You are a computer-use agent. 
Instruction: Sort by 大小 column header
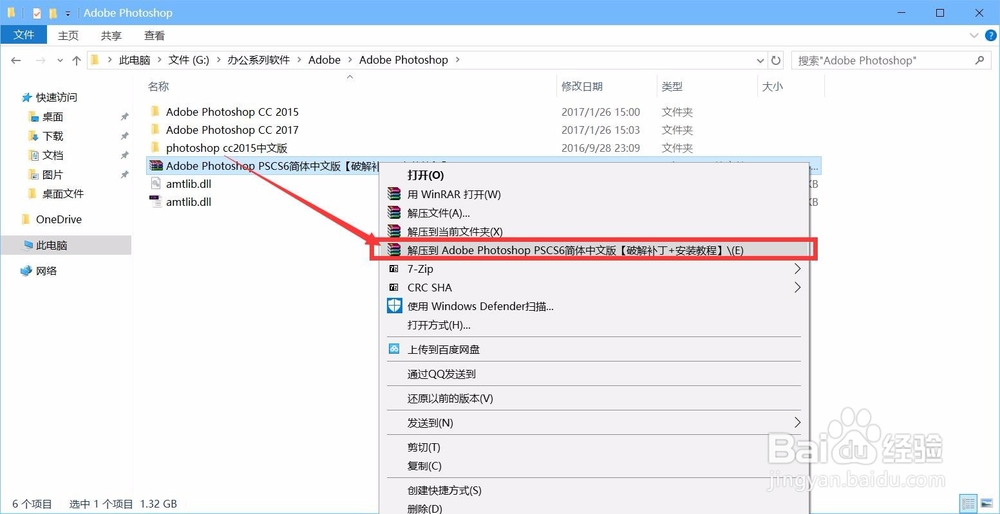(772, 87)
